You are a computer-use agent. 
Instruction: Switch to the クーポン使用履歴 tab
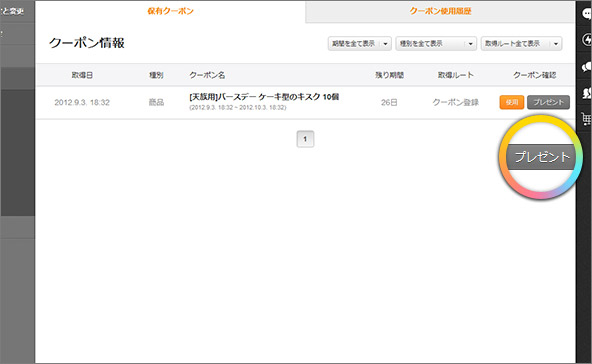pyautogui.click(x=440, y=11)
